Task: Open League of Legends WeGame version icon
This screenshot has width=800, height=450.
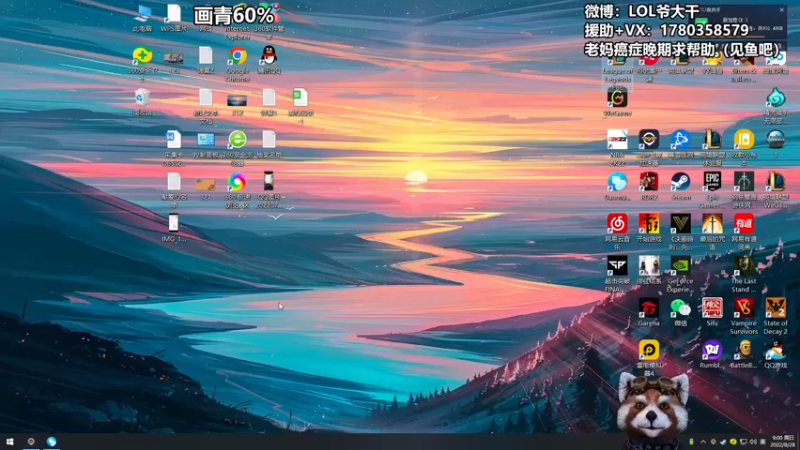Action: pos(776,182)
